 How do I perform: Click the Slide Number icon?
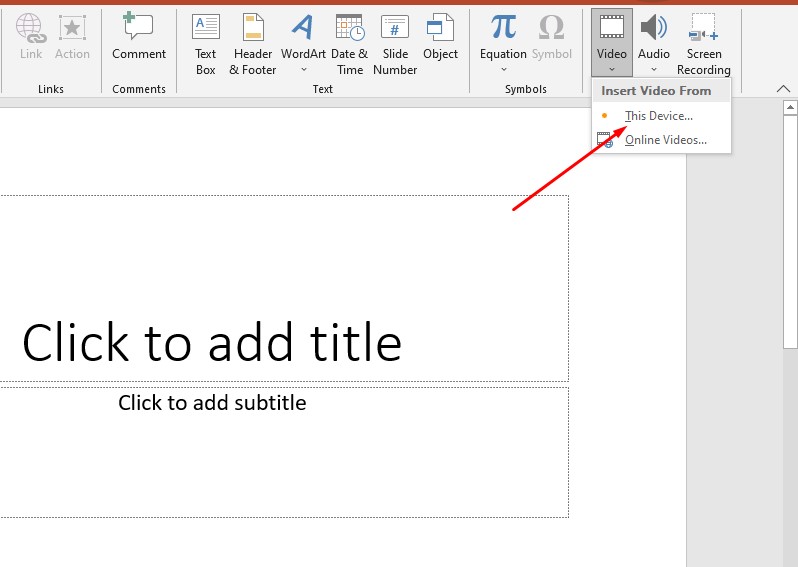[x=395, y=28]
